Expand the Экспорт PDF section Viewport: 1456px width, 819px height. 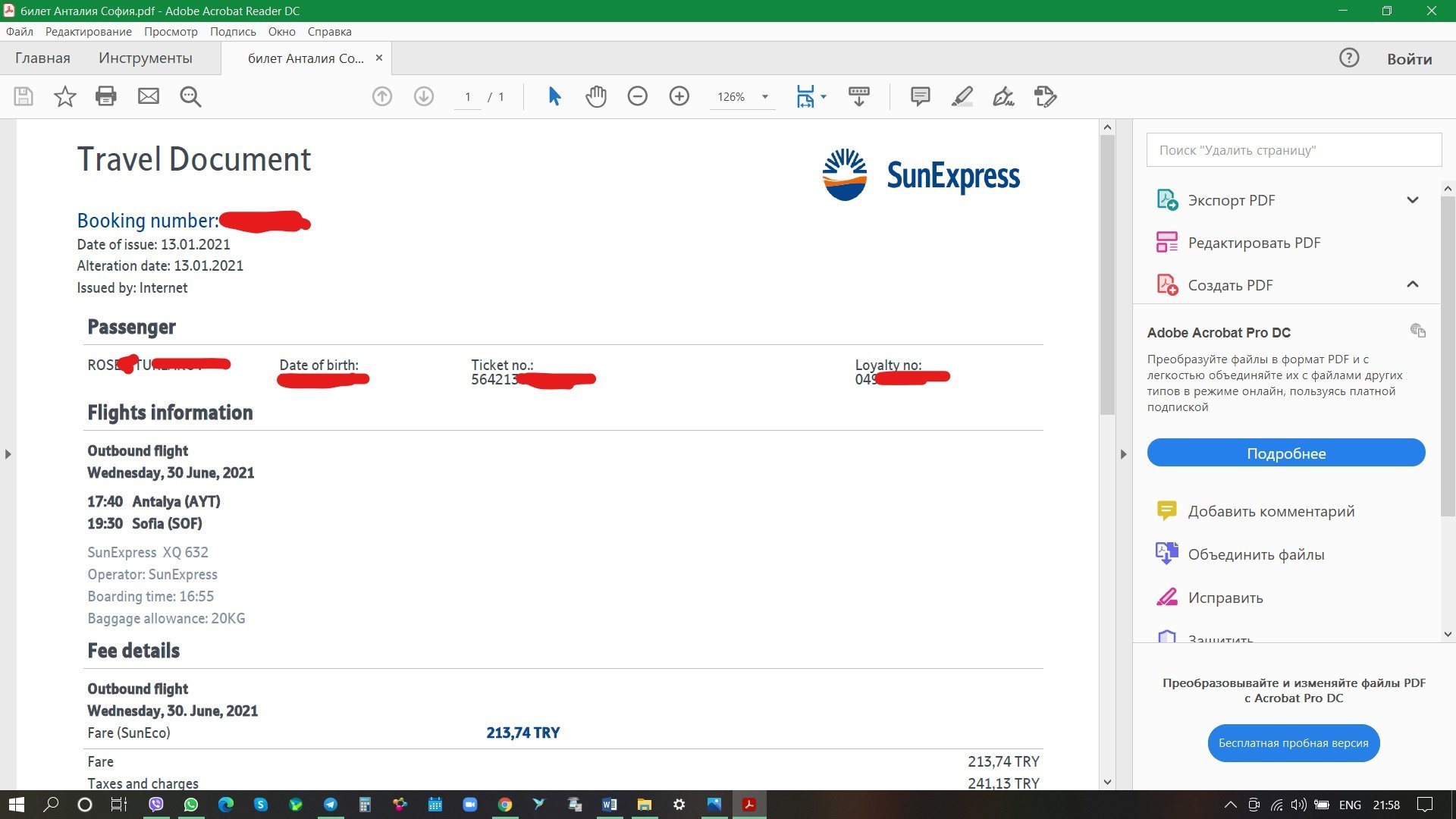point(1412,200)
